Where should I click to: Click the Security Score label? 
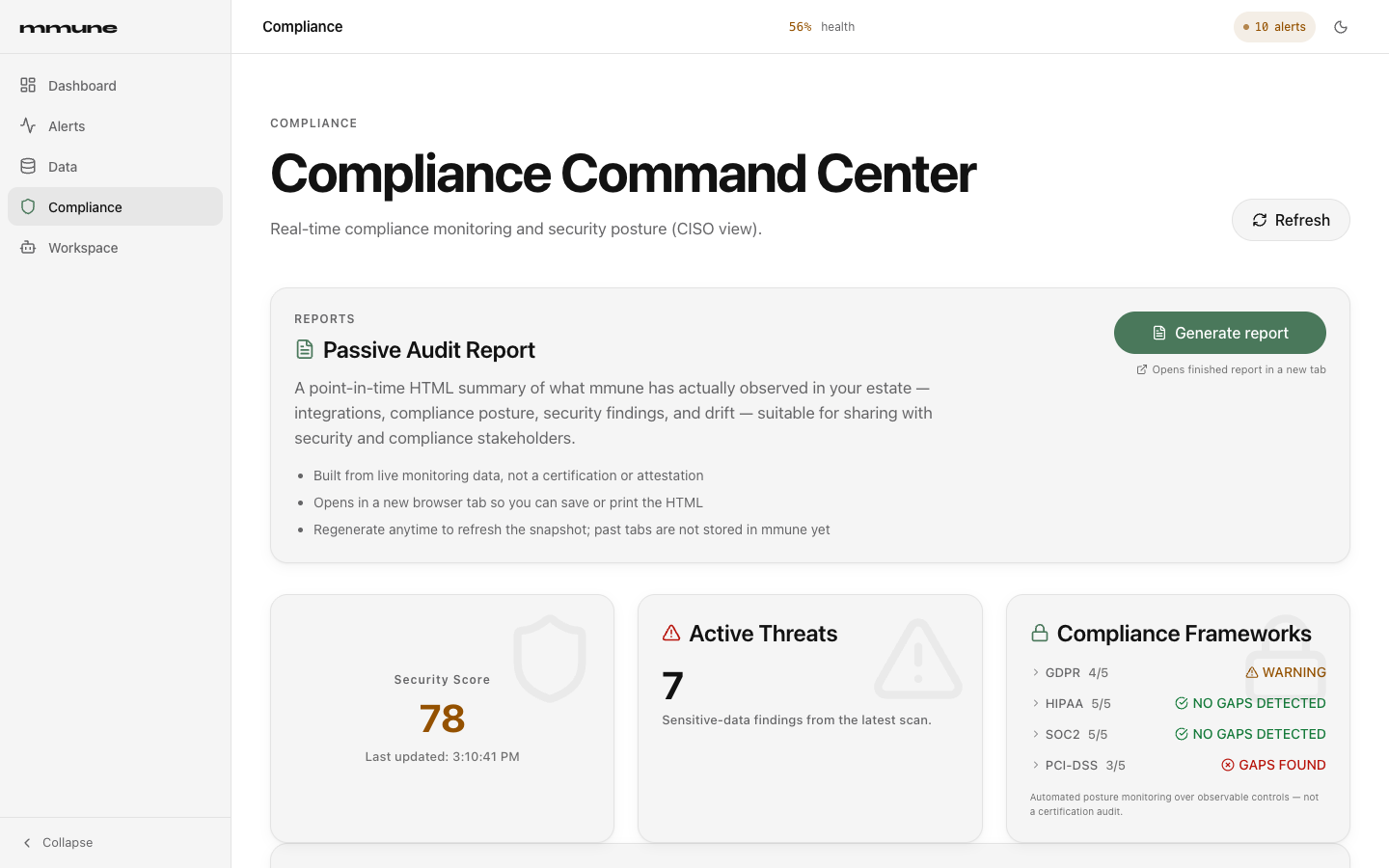click(x=442, y=680)
